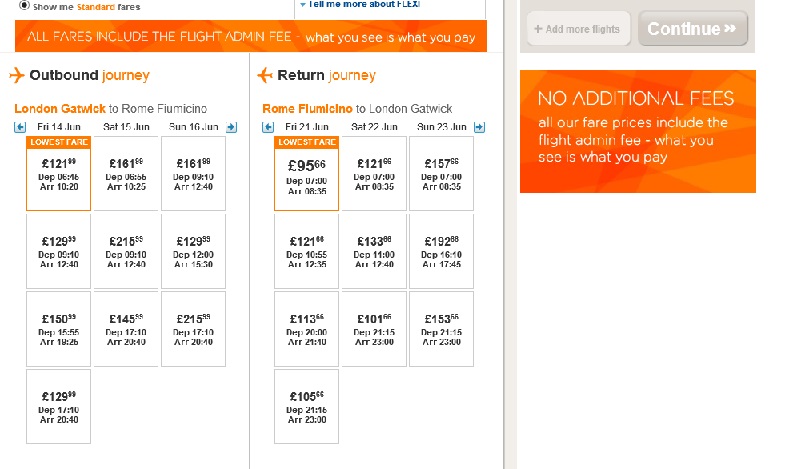
Task: Pick £157 Sunday return fare at 07:00
Action: (441, 174)
